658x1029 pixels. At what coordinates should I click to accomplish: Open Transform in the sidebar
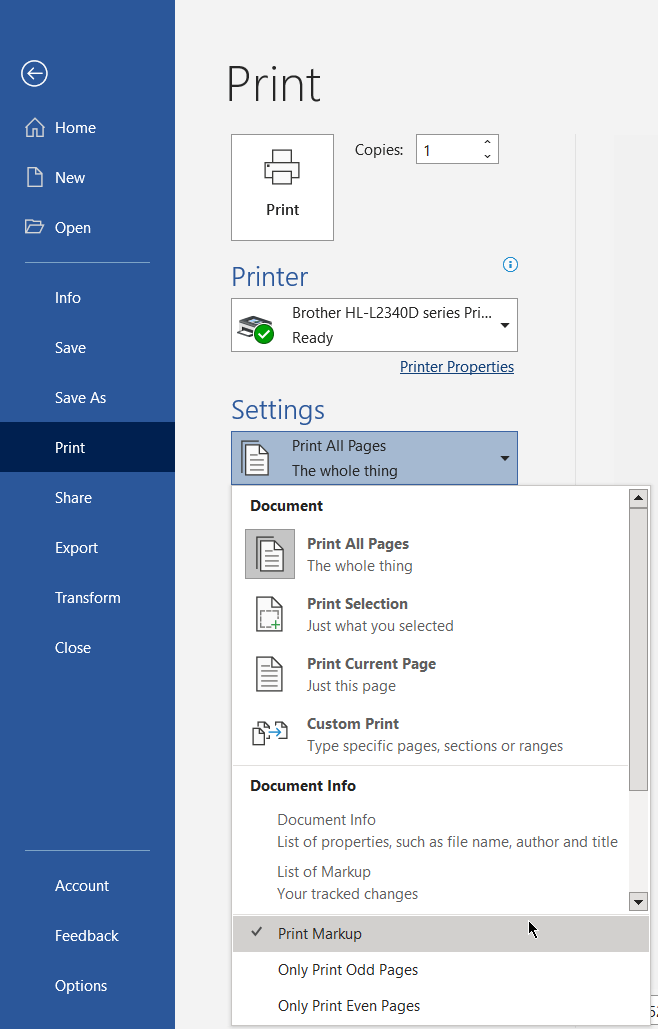click(x=87, y=597)
